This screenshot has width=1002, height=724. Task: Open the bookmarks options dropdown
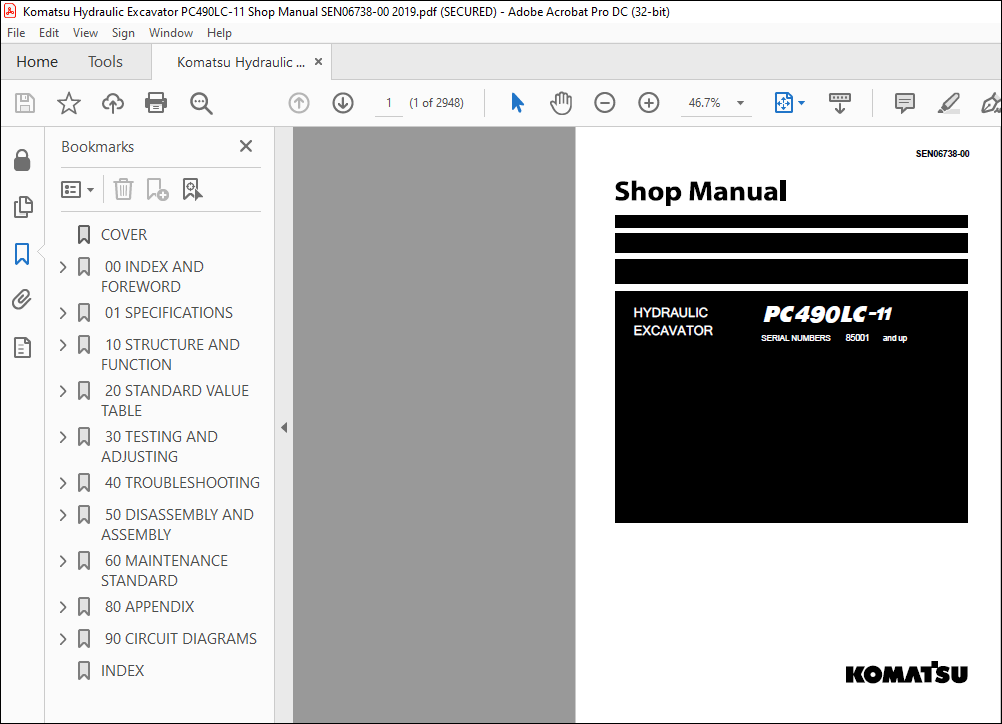pos(77,190)
